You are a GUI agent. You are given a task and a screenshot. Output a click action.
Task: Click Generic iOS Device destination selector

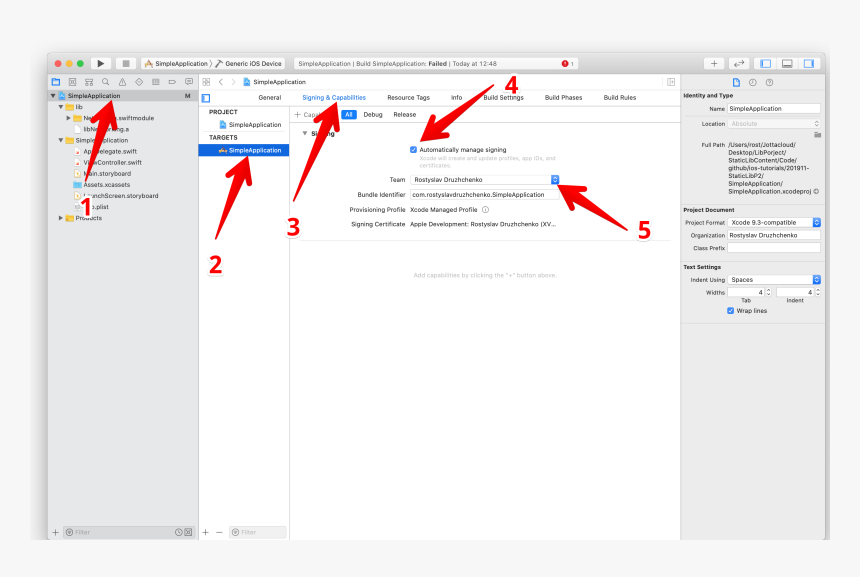[x=248, y=64]
